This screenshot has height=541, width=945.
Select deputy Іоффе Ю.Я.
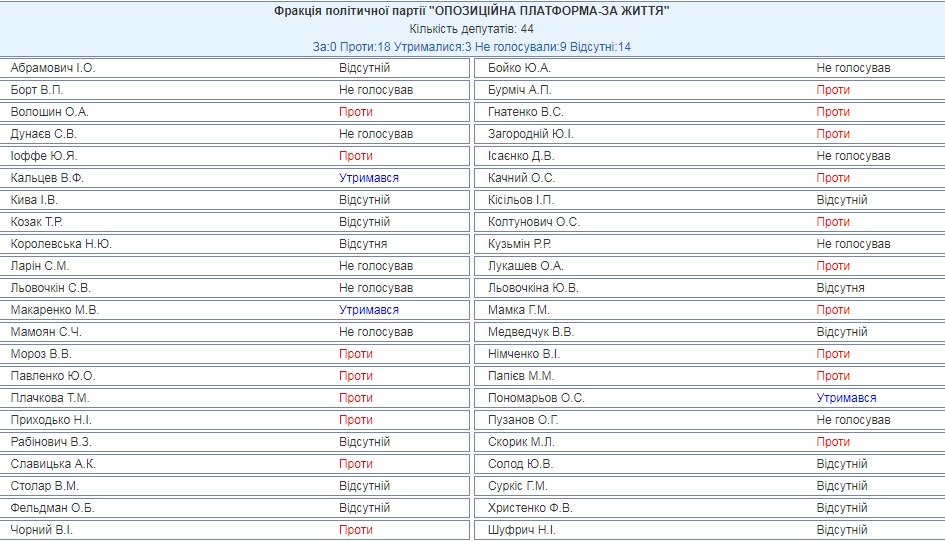pos(44,156)
